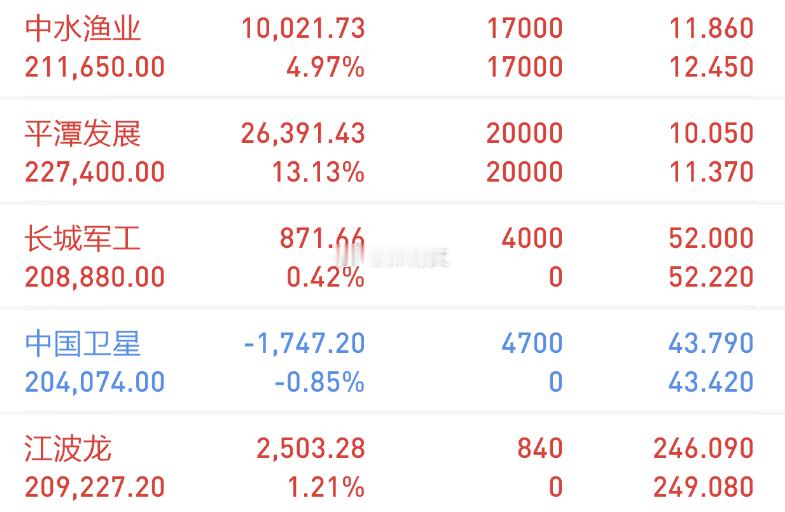785x512 pixels.
Task: Select the 中国卫星 stock name
Action: (83, 343)
